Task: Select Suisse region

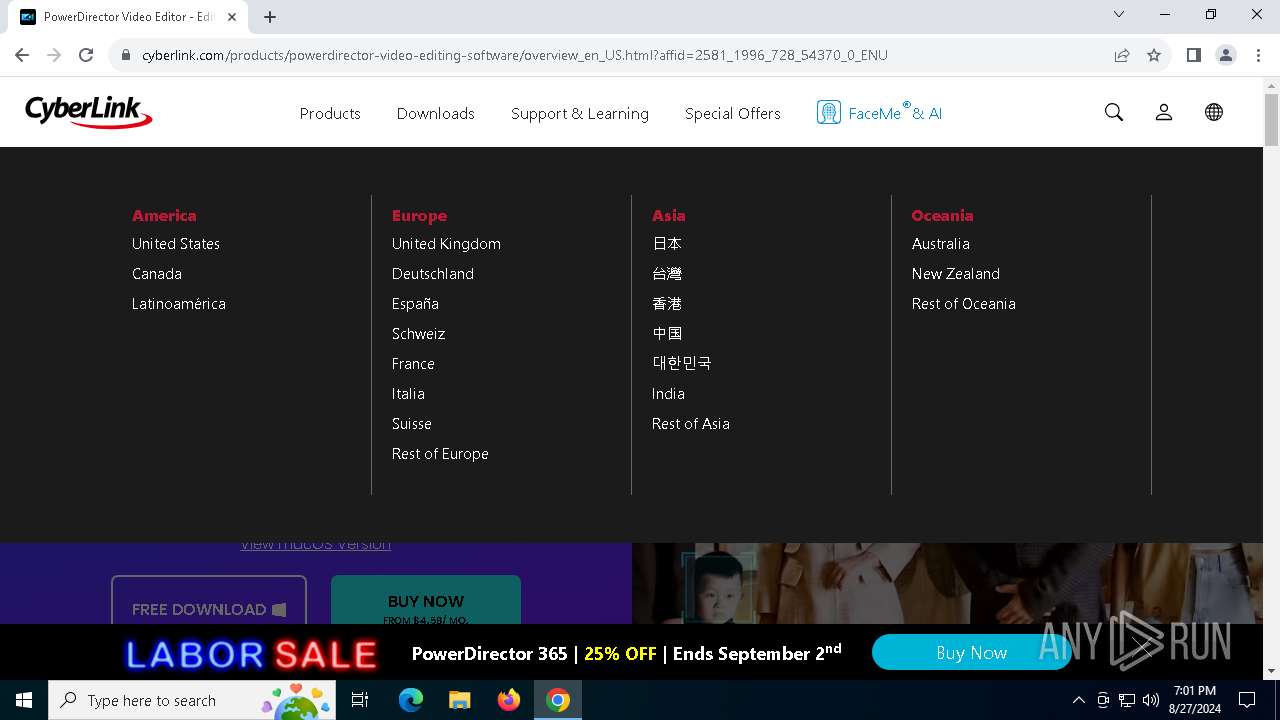Action: [x=412, y=424]
